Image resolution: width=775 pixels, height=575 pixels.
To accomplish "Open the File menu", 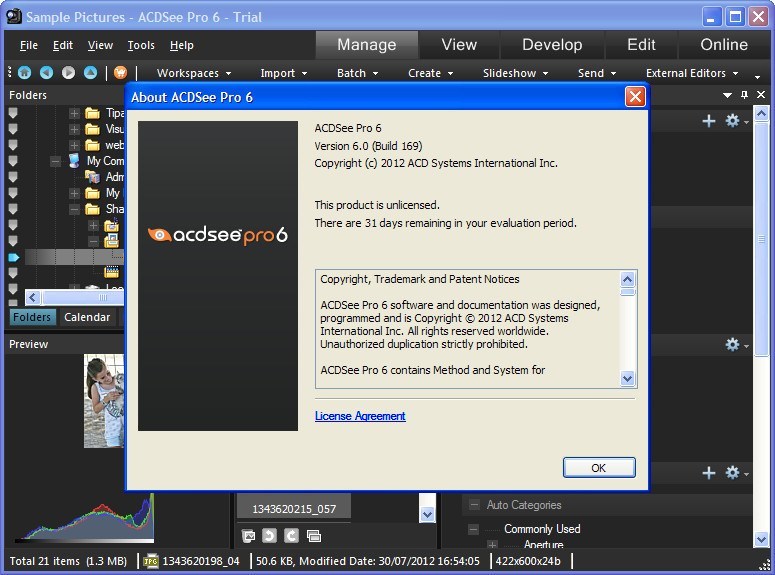I will click(29, 45).
